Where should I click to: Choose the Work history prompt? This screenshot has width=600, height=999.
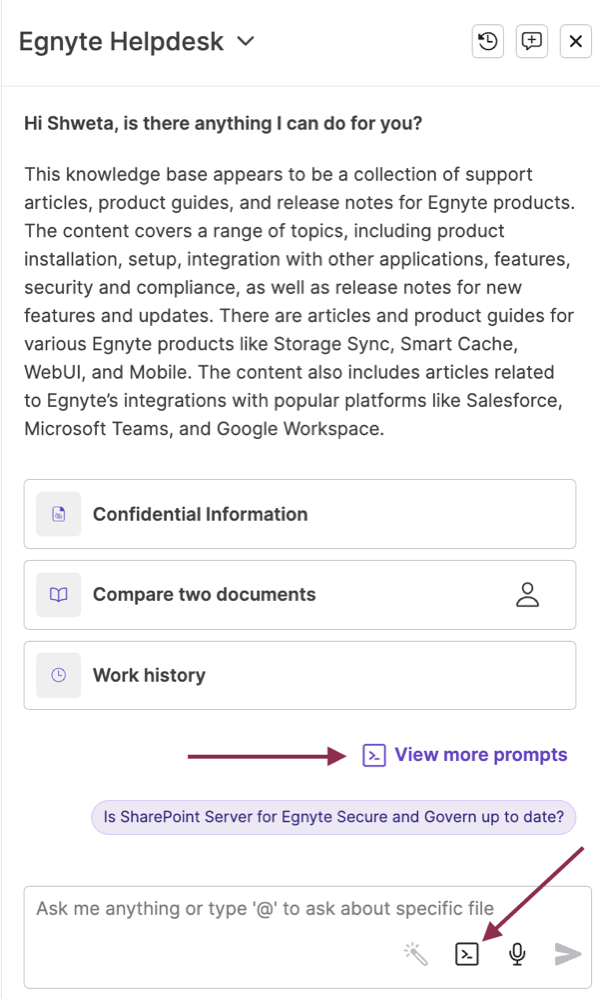tap(149, 674)
